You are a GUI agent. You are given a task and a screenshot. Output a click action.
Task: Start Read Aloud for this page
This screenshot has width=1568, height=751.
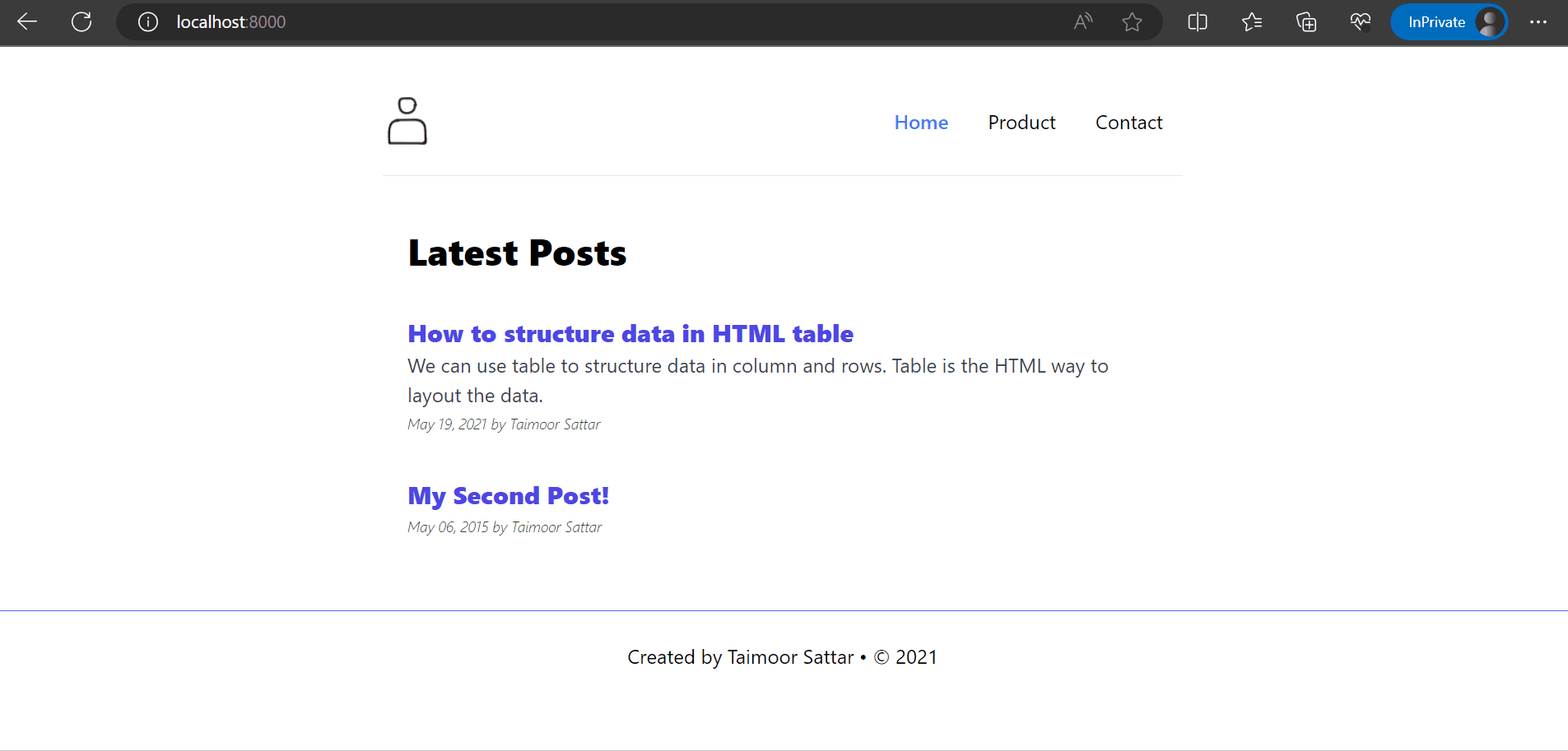pyautogui.click(x=1082, y=22)
